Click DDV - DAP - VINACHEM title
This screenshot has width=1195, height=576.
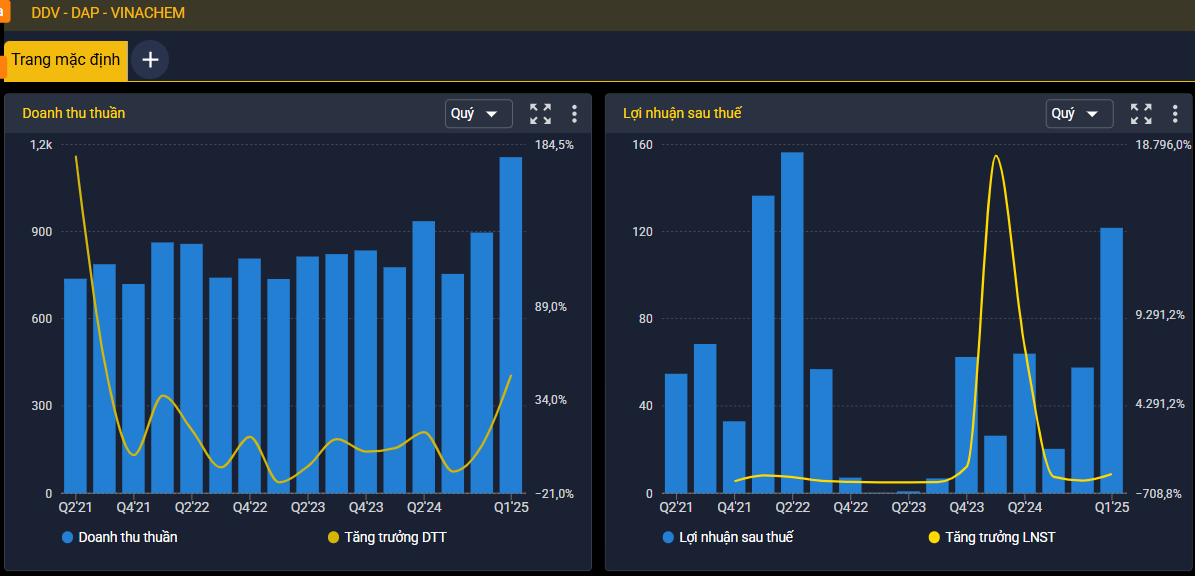108,13
